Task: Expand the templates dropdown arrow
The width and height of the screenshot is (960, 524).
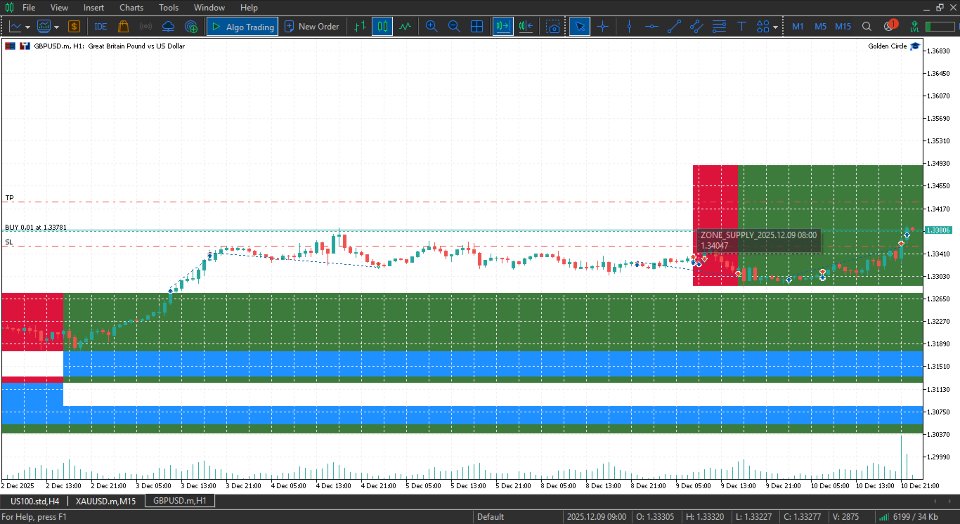Action: [56, 27]
